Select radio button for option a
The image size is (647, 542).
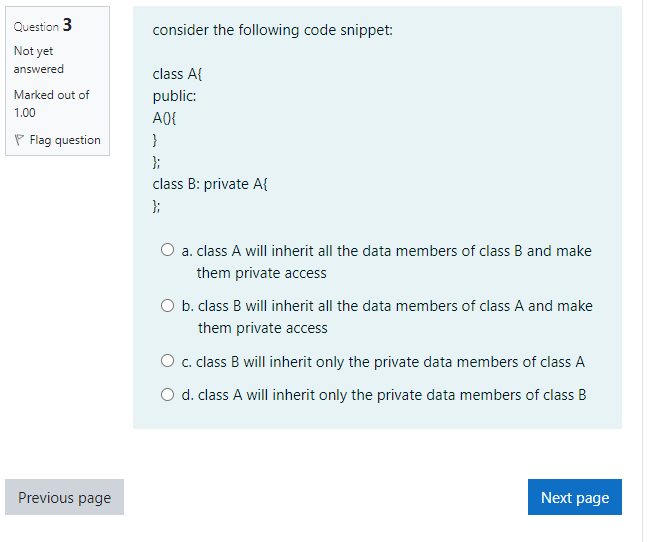169,251
